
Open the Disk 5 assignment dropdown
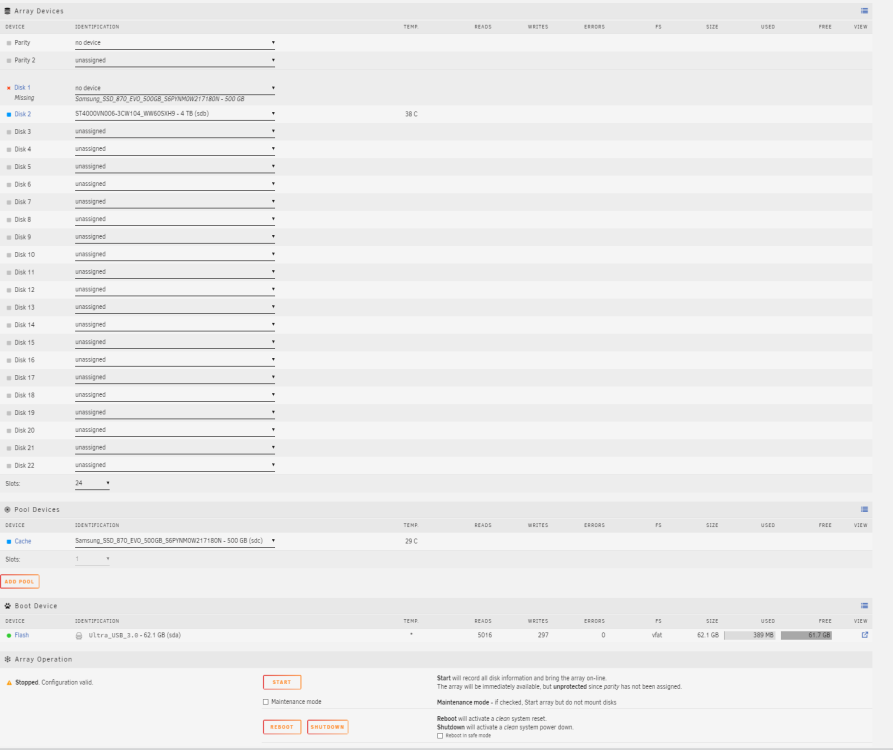[175, 167]
